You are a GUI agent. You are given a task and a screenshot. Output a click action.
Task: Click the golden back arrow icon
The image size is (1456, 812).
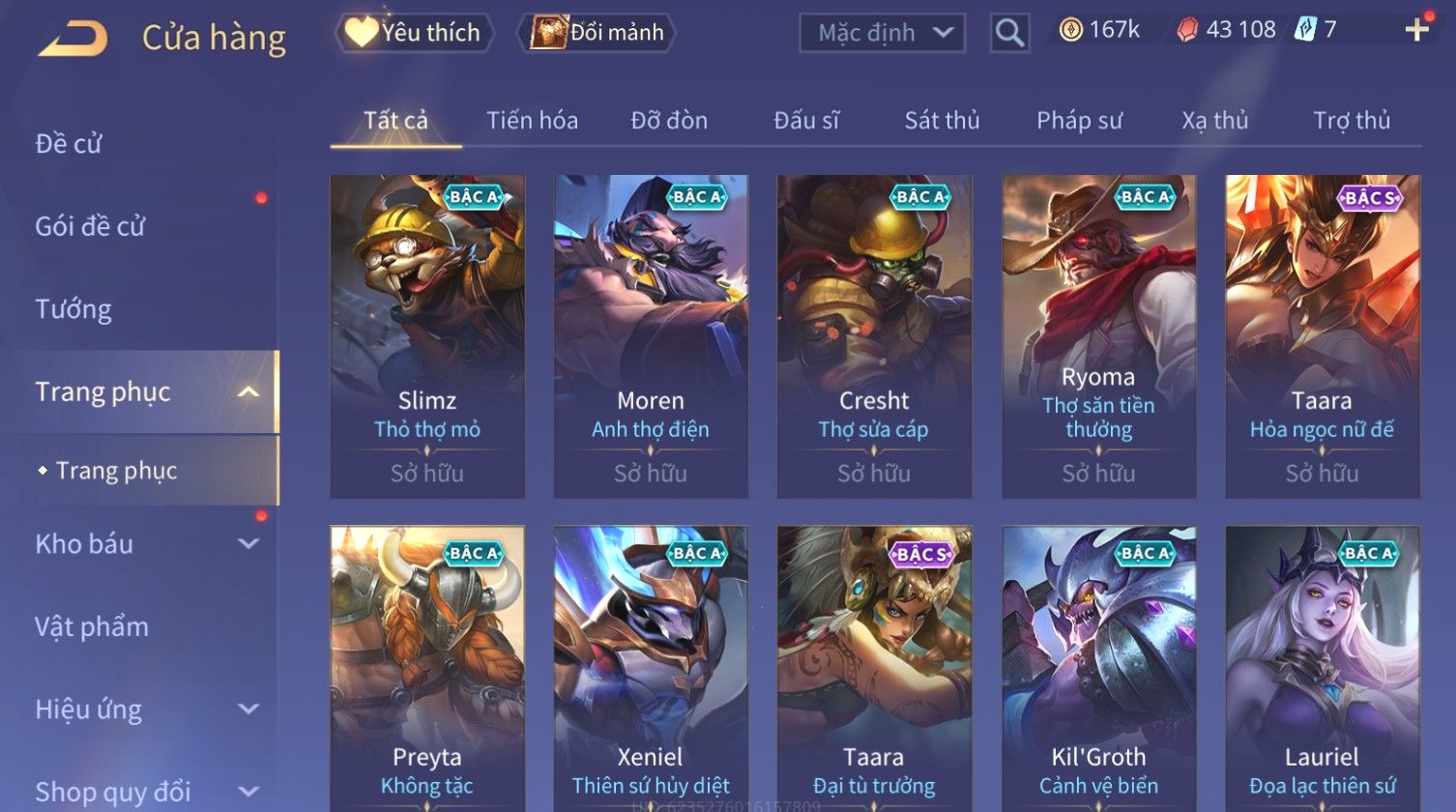(73, 39)
